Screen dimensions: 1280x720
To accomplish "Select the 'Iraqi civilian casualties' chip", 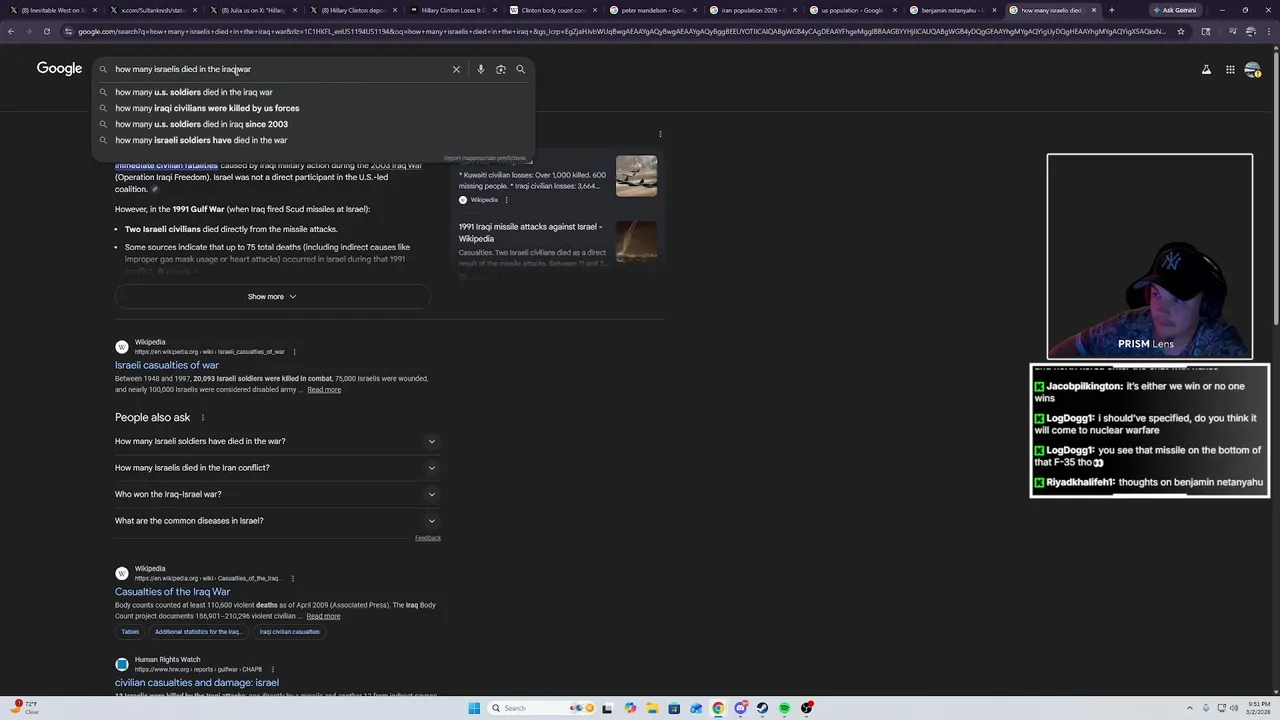I will click(290, 632).
